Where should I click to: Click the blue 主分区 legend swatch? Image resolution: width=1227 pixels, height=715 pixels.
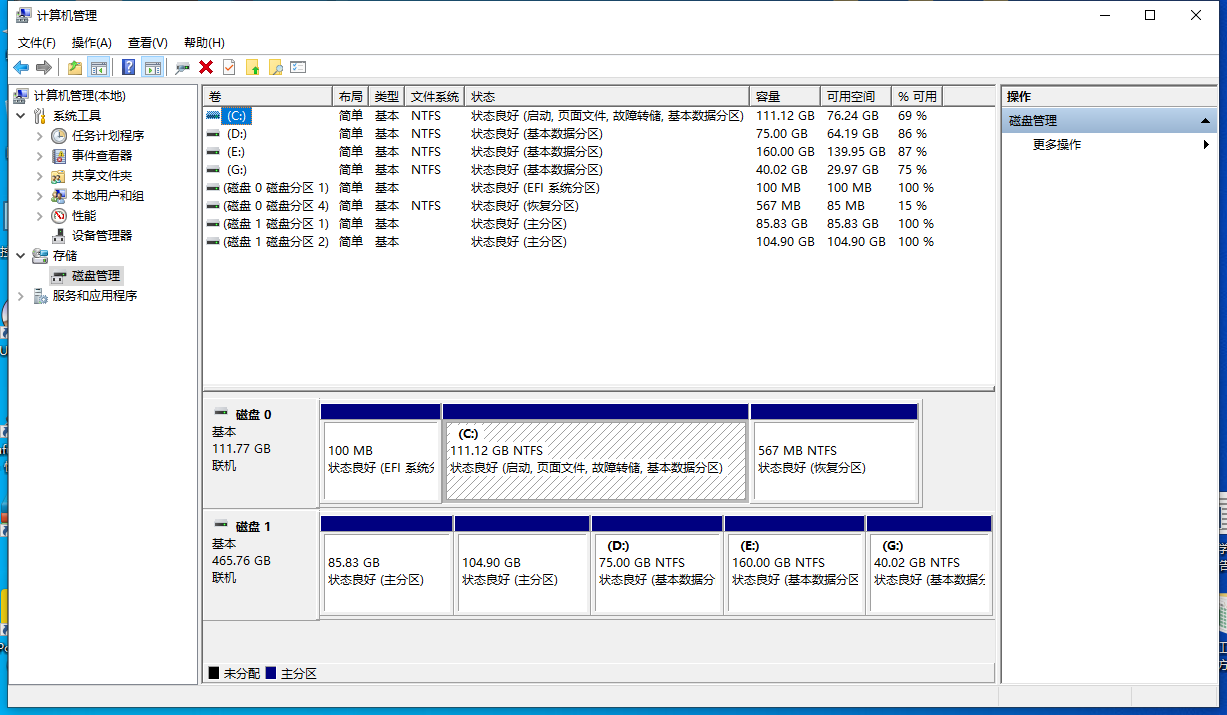(271, 674)
